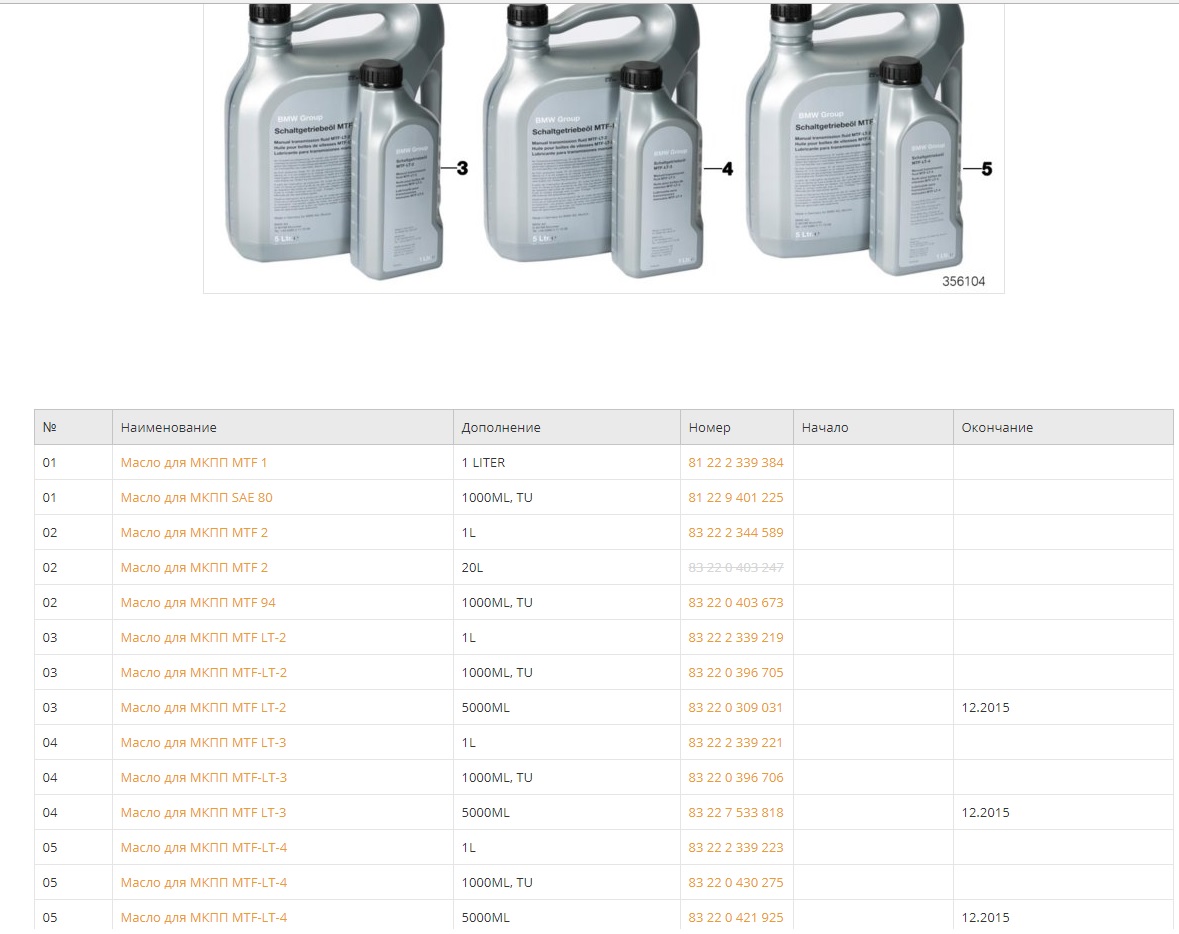Open the "Масло для МКПП MTF 1" link
This screenshot has height=934, width=1179.
click(x=194, y=463)
